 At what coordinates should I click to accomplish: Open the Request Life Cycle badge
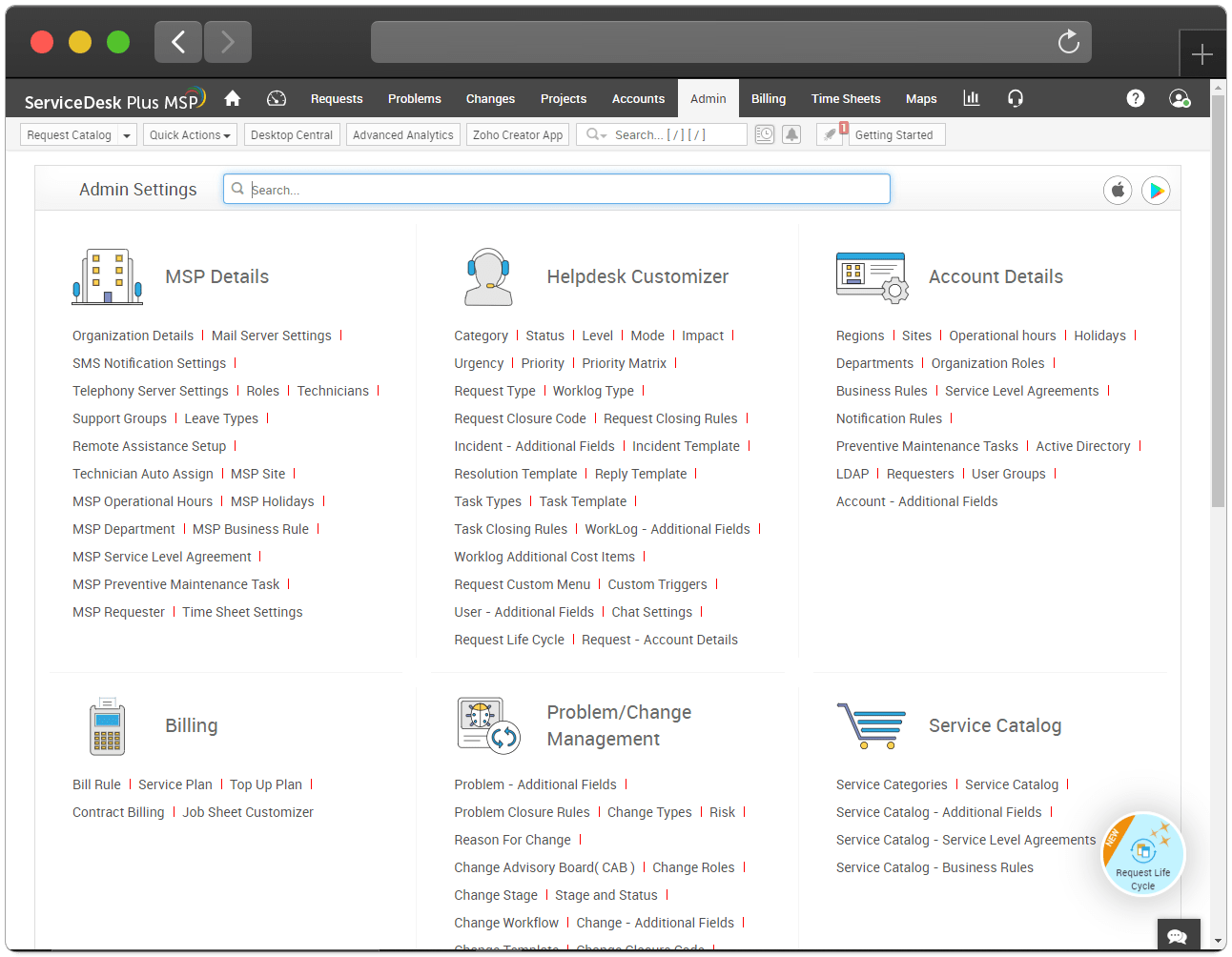click(1142, 854)
